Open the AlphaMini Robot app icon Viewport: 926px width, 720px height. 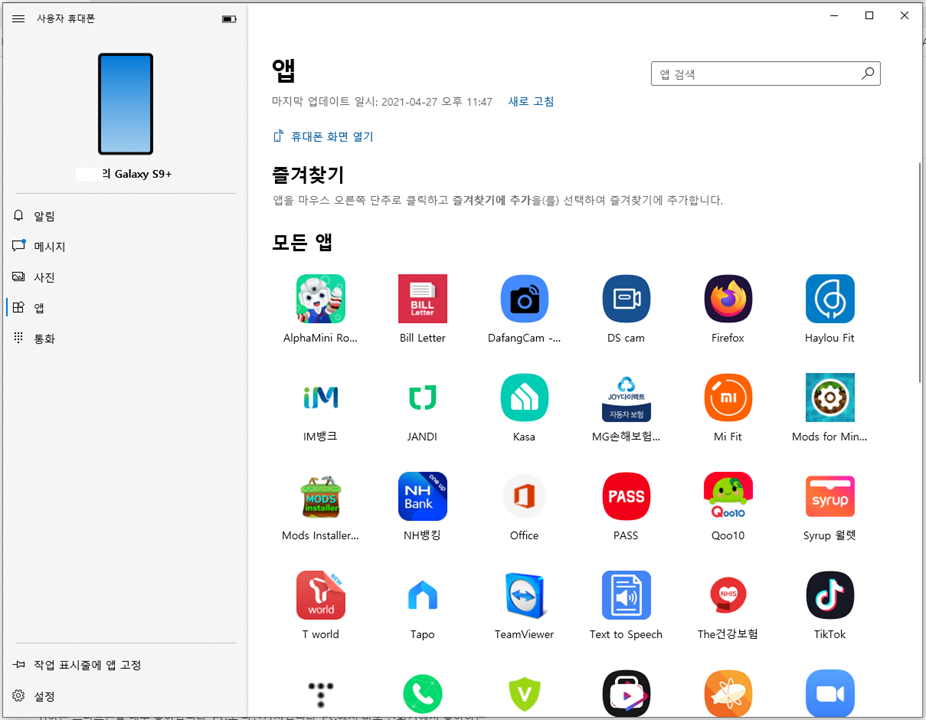pos(321,299)
